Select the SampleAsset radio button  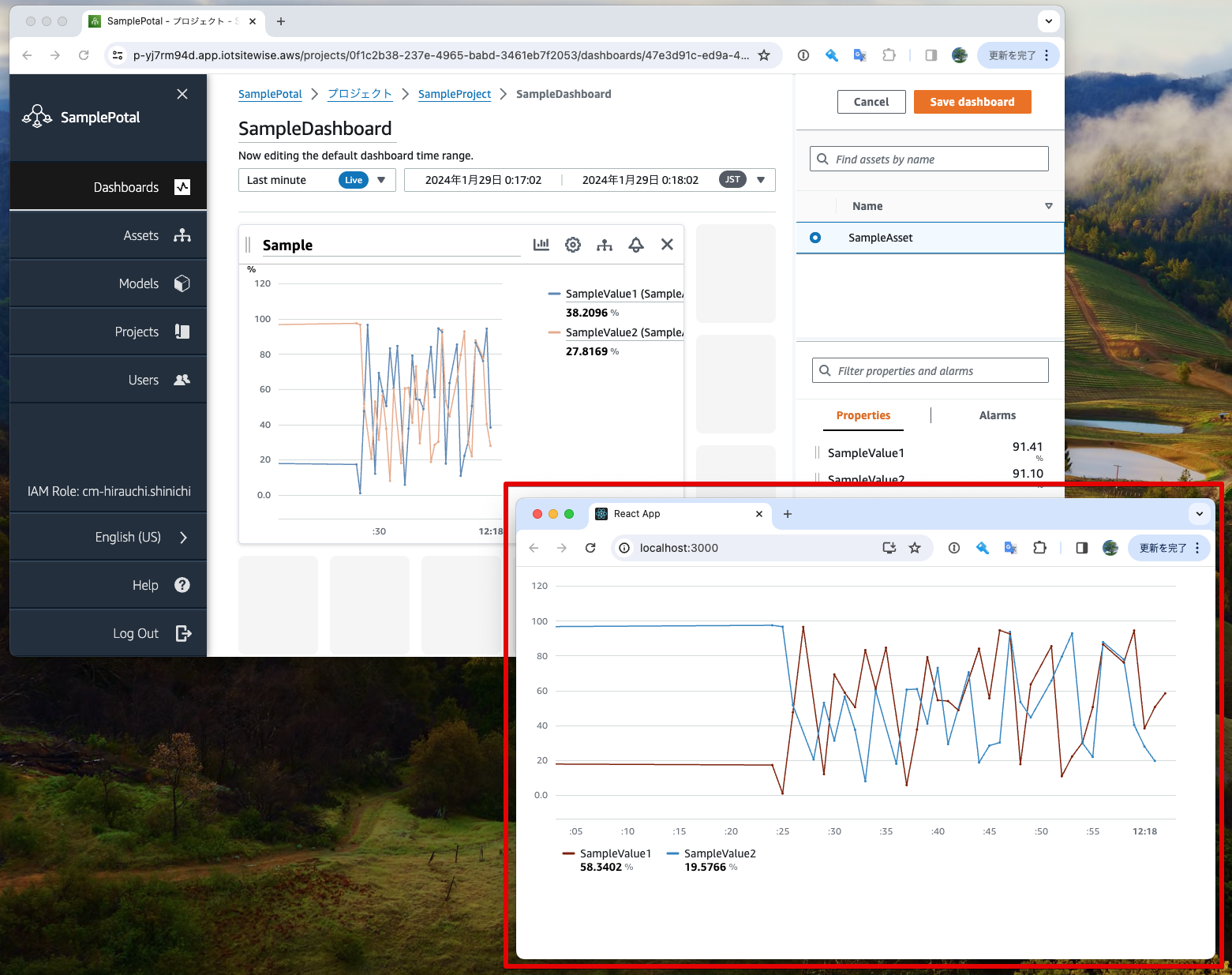tap(815, 237)
